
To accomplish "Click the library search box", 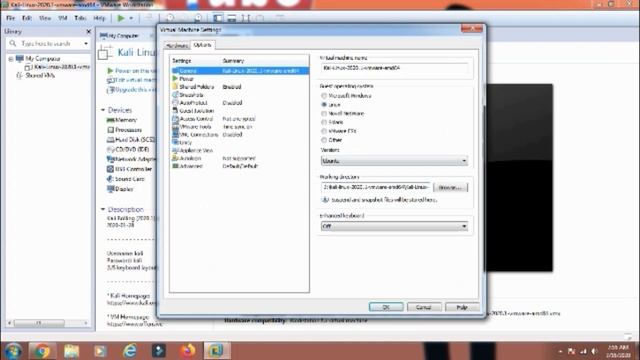I will 47,44.
